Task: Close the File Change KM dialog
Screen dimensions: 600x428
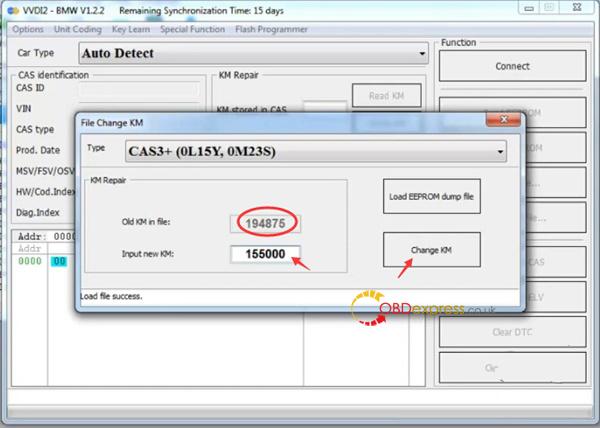Action: (503, 120)
